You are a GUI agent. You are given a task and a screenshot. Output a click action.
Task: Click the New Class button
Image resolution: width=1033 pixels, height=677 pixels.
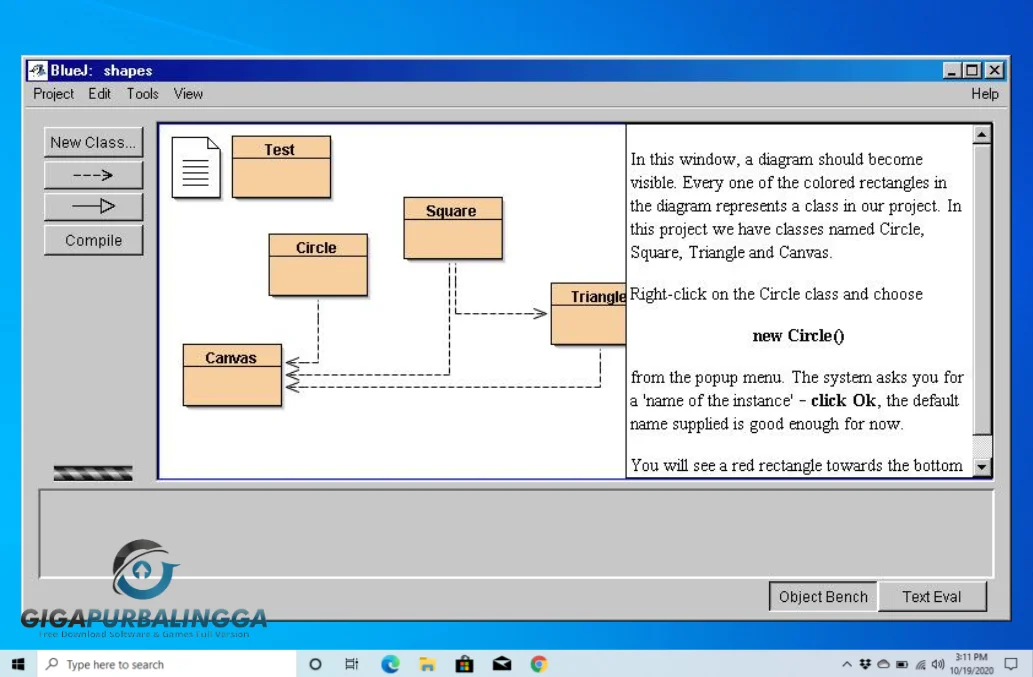(x=93, y=142)
